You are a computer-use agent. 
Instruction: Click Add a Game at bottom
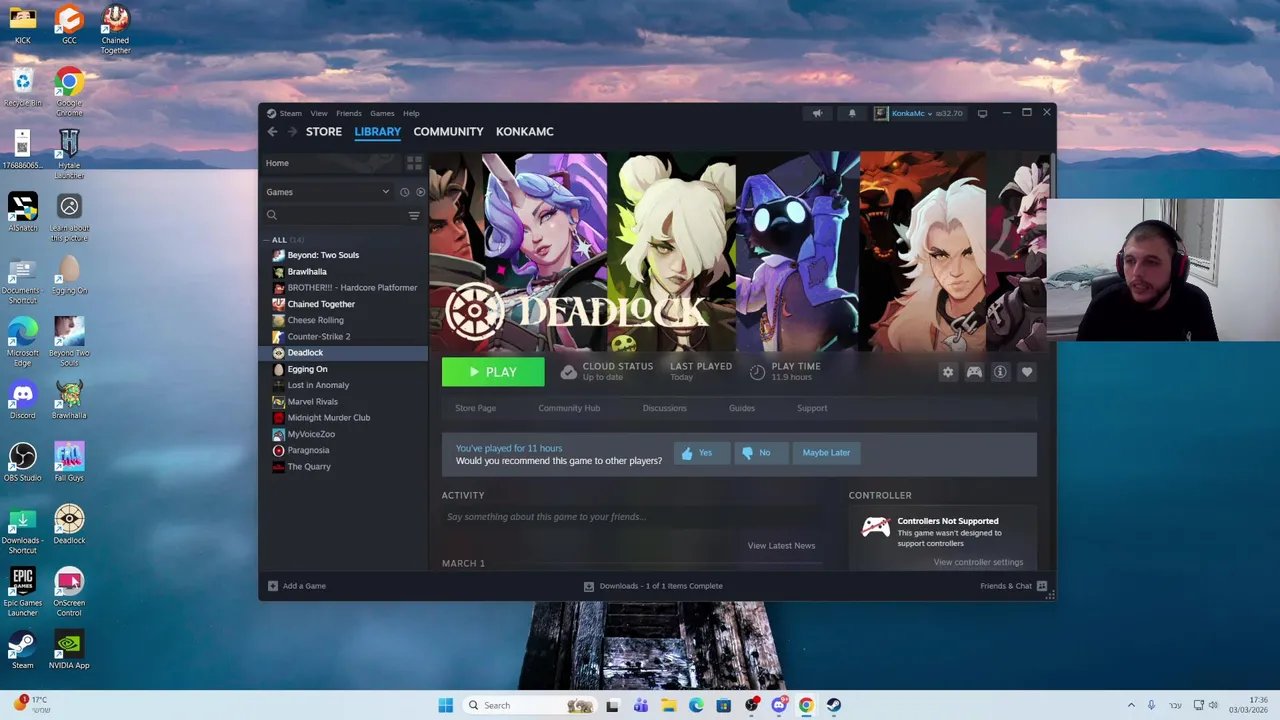tap(297, 586)
